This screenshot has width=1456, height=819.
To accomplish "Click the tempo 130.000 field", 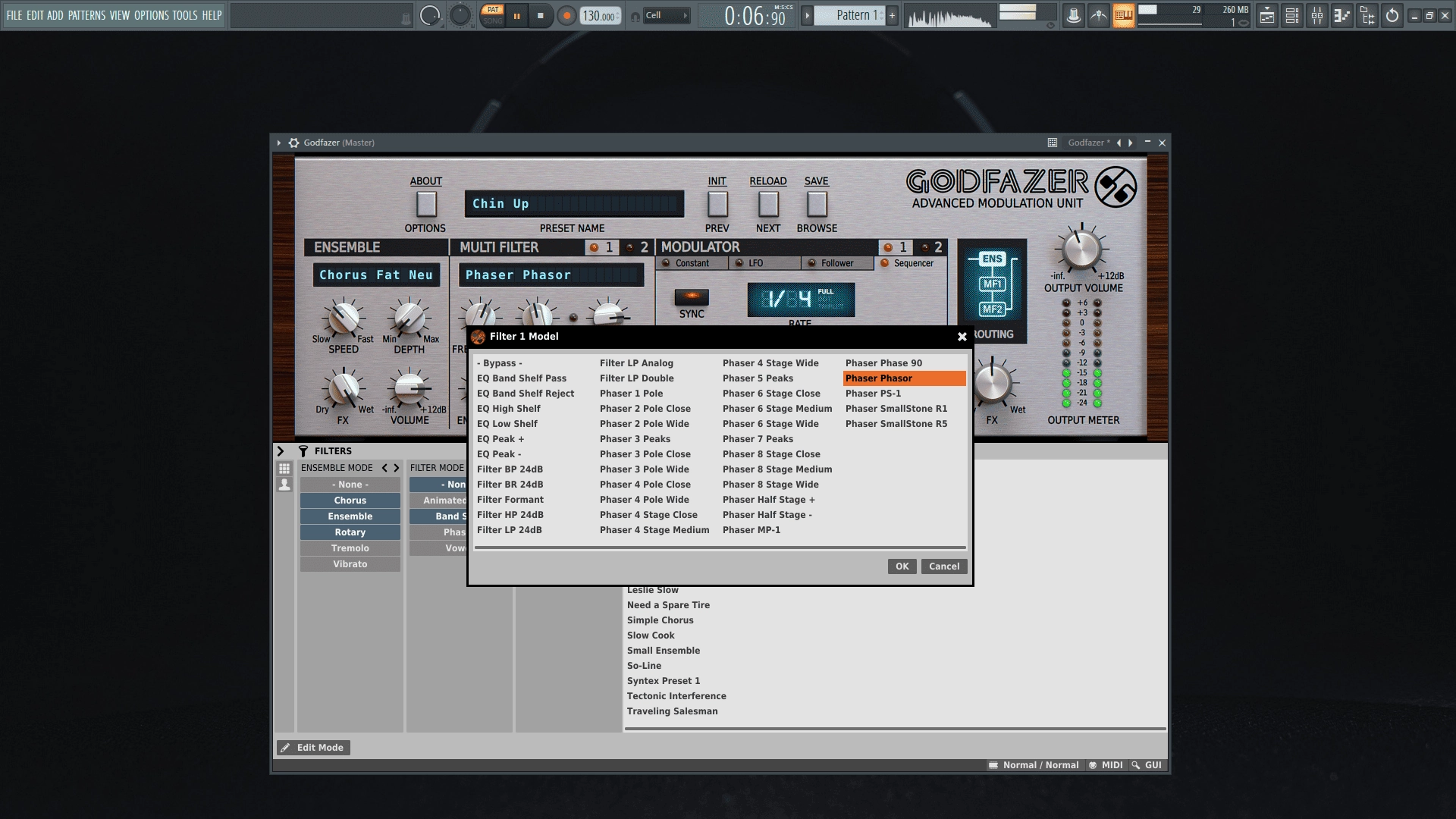I will click(x=600, y=15).
